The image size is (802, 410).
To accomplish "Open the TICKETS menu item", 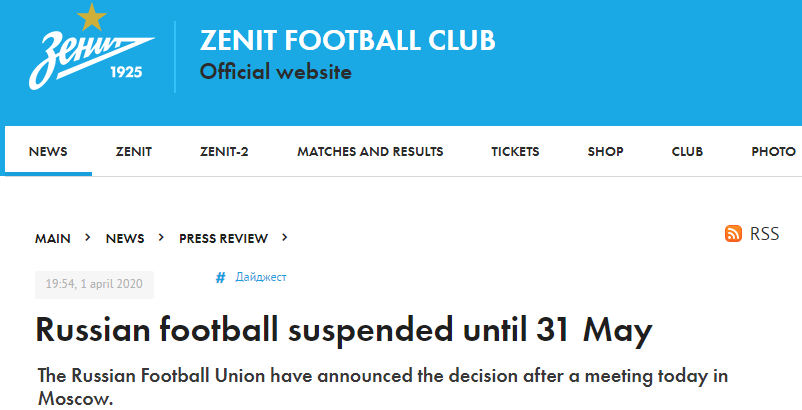I will pos(515,152).
